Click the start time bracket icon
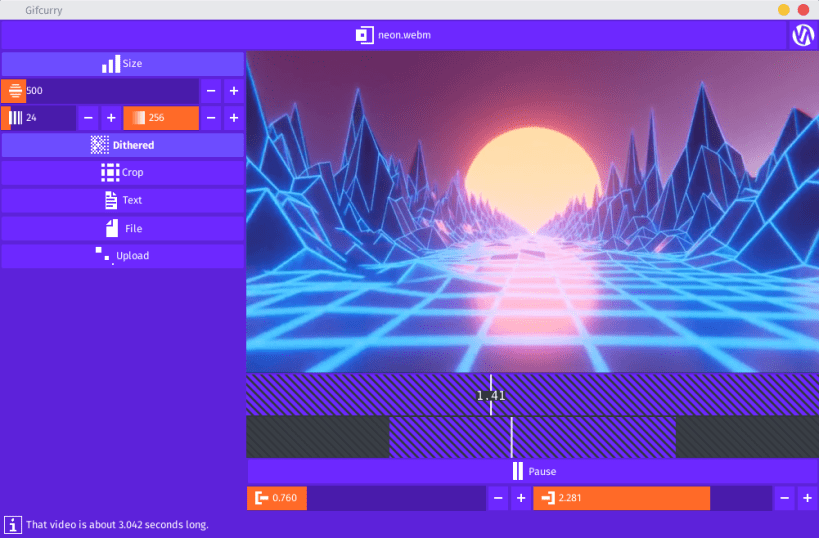 pyautogui.click(x=261, y=498)
